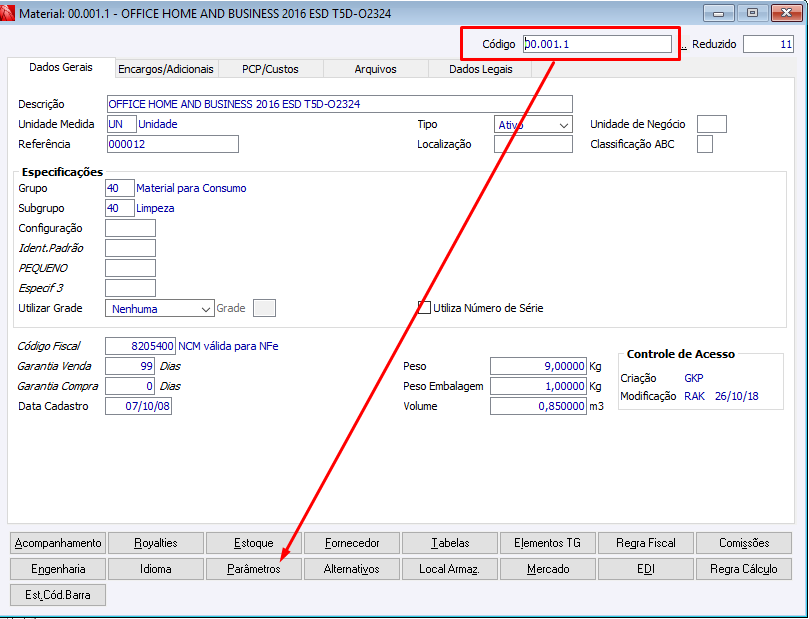The width and height of the screenshot is (809, 619).
Task: Click the Elementos TG button
Action: coord(548,543)
